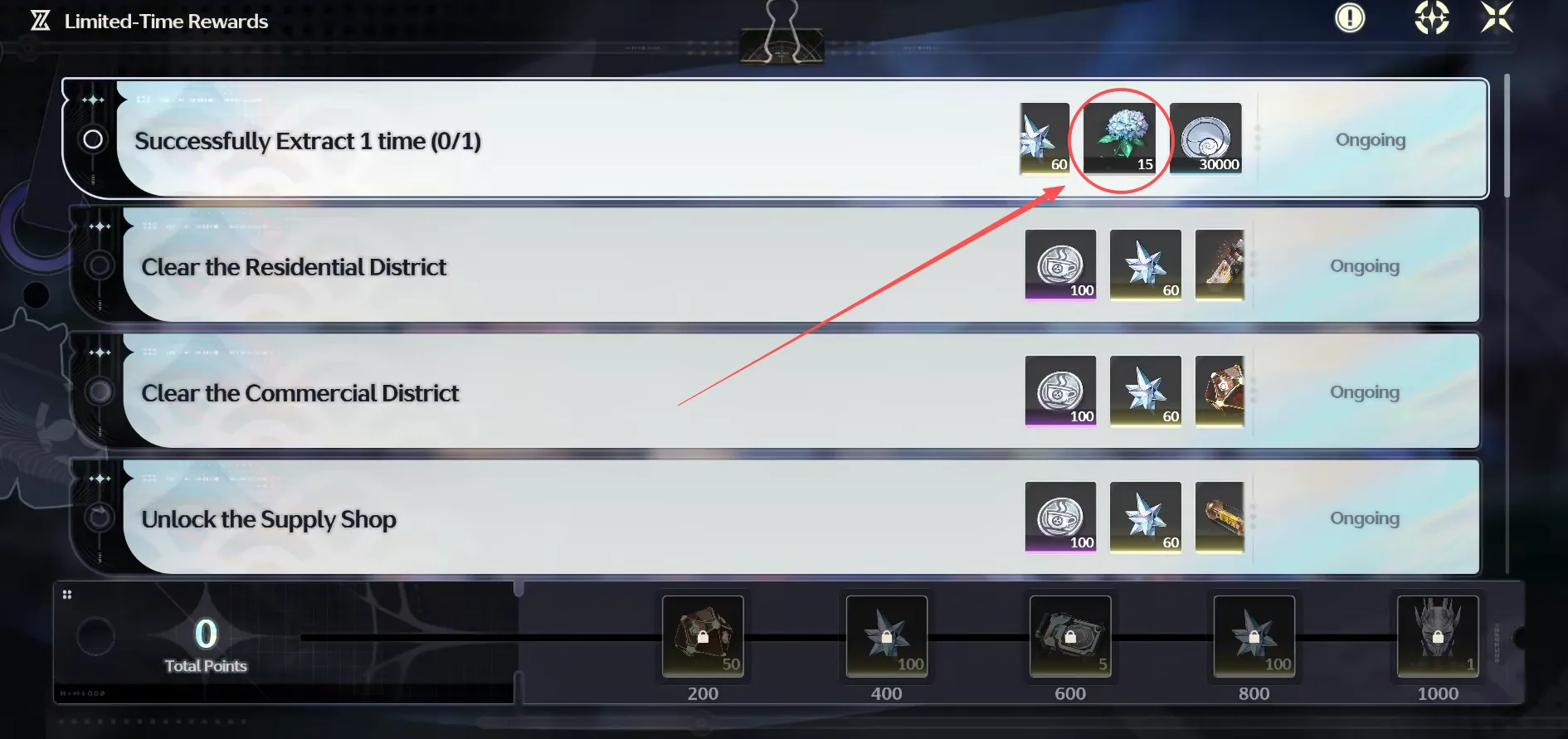The width and height of the screenshot is (1568, 739).
Task: Select the locked 200-point milestone reward
Action: (703, 636)
